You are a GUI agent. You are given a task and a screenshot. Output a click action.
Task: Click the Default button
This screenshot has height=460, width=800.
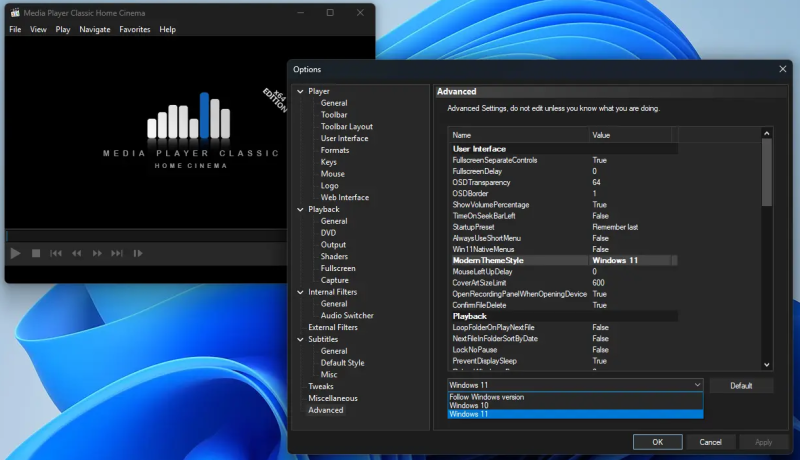[741, 386]
